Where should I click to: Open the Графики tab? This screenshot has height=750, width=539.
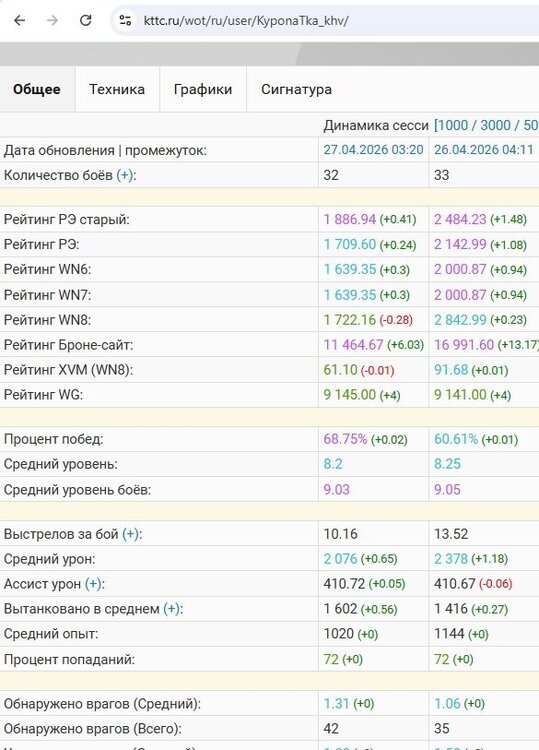pos(203,89)
